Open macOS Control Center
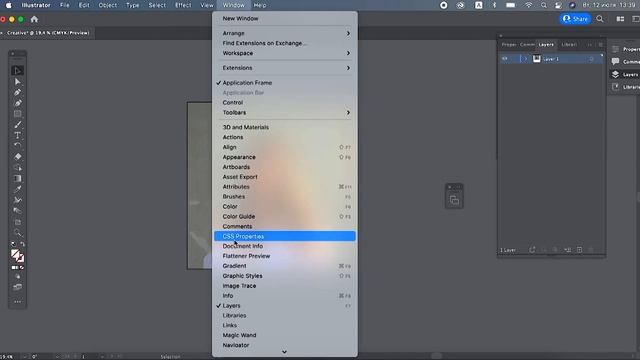 point(558,5)
